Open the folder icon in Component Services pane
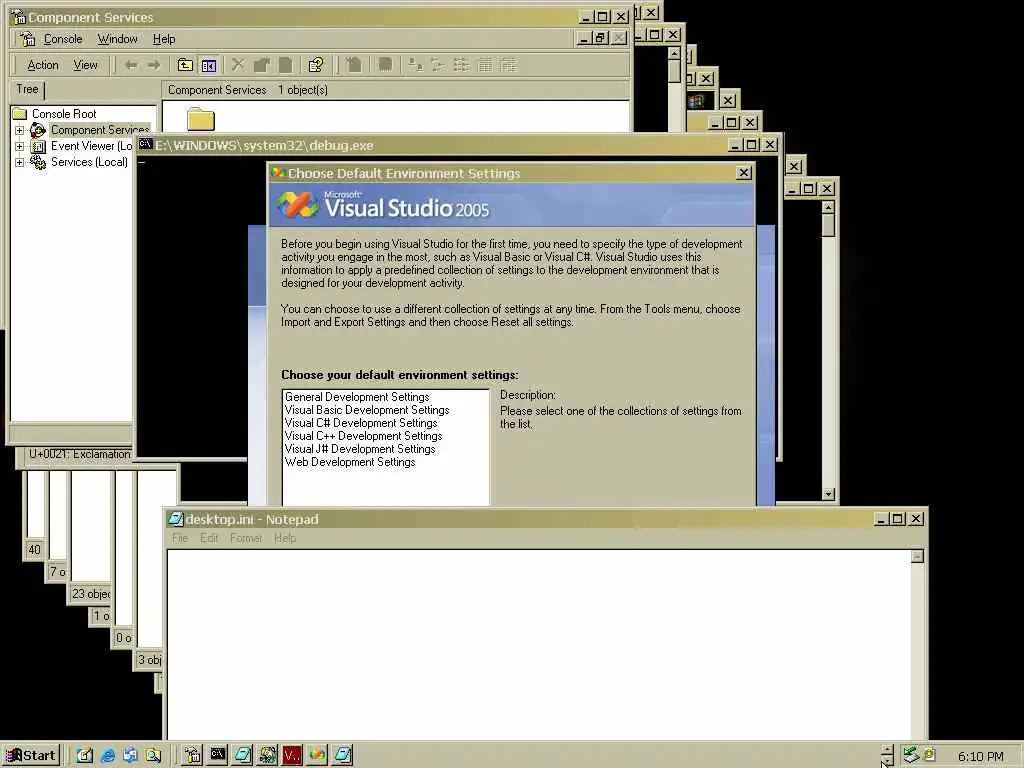The height and width of the screenshot is (768, 1024). coord(200,119)
